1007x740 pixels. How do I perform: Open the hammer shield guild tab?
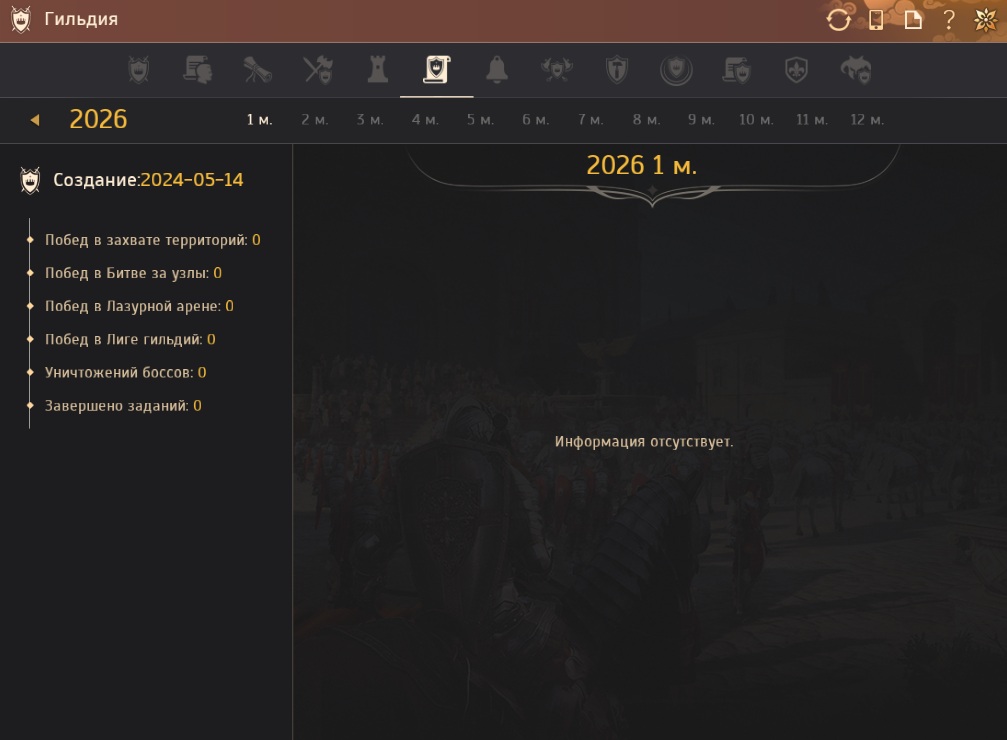[x=616, y=70]
